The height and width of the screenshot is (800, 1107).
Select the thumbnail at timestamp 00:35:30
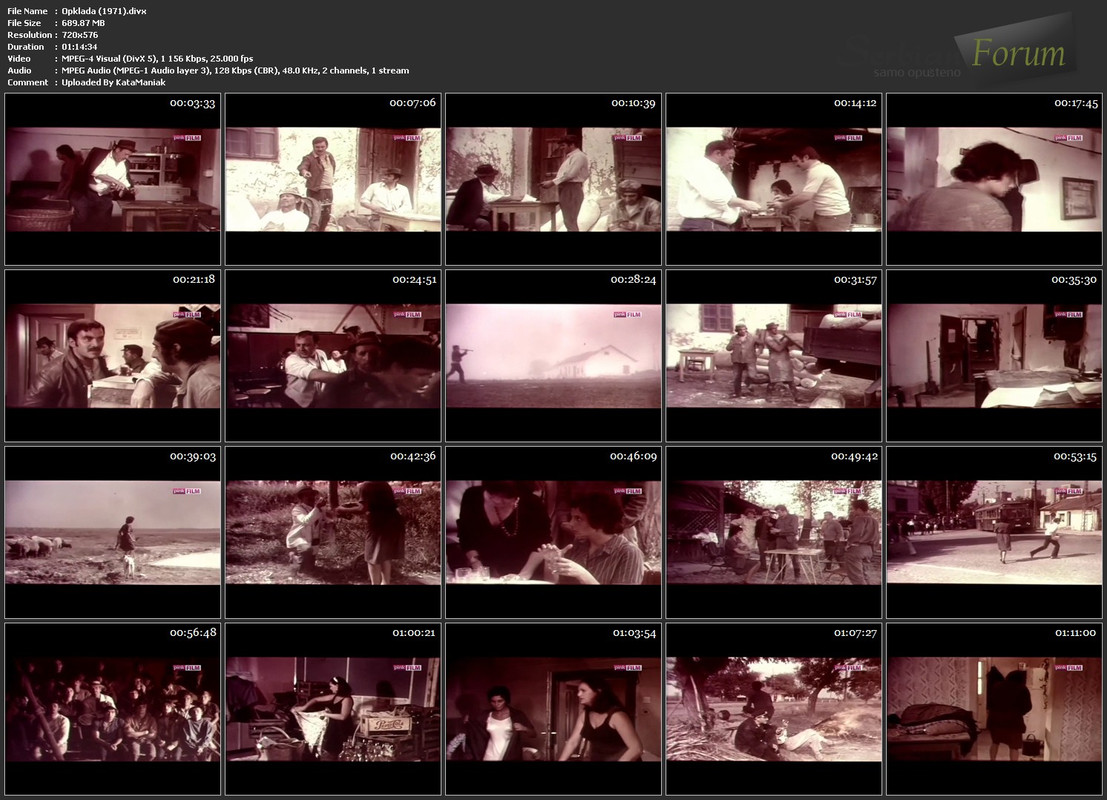pos(994,356)
